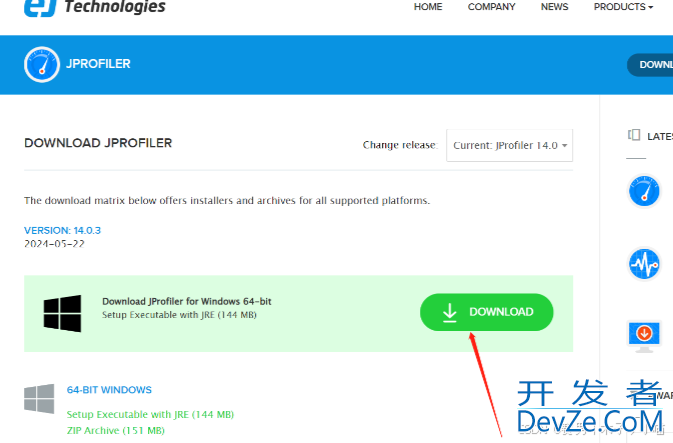Expand the PRODUCTS dropdown menu
This screenshot has width=673, height=443.
pos(623,7)
